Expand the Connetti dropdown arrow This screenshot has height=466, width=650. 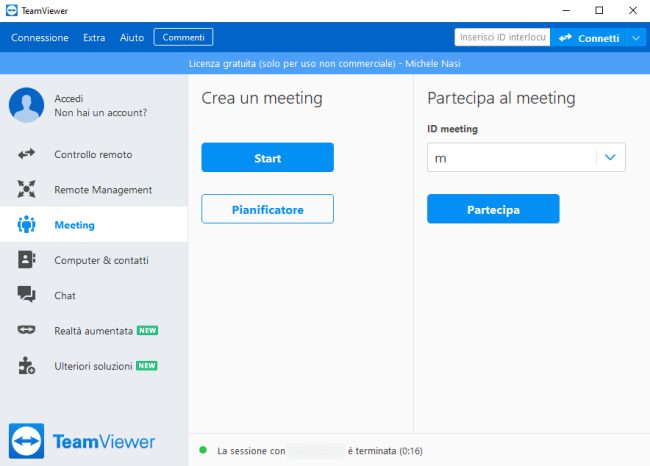(x=636, y=38)
